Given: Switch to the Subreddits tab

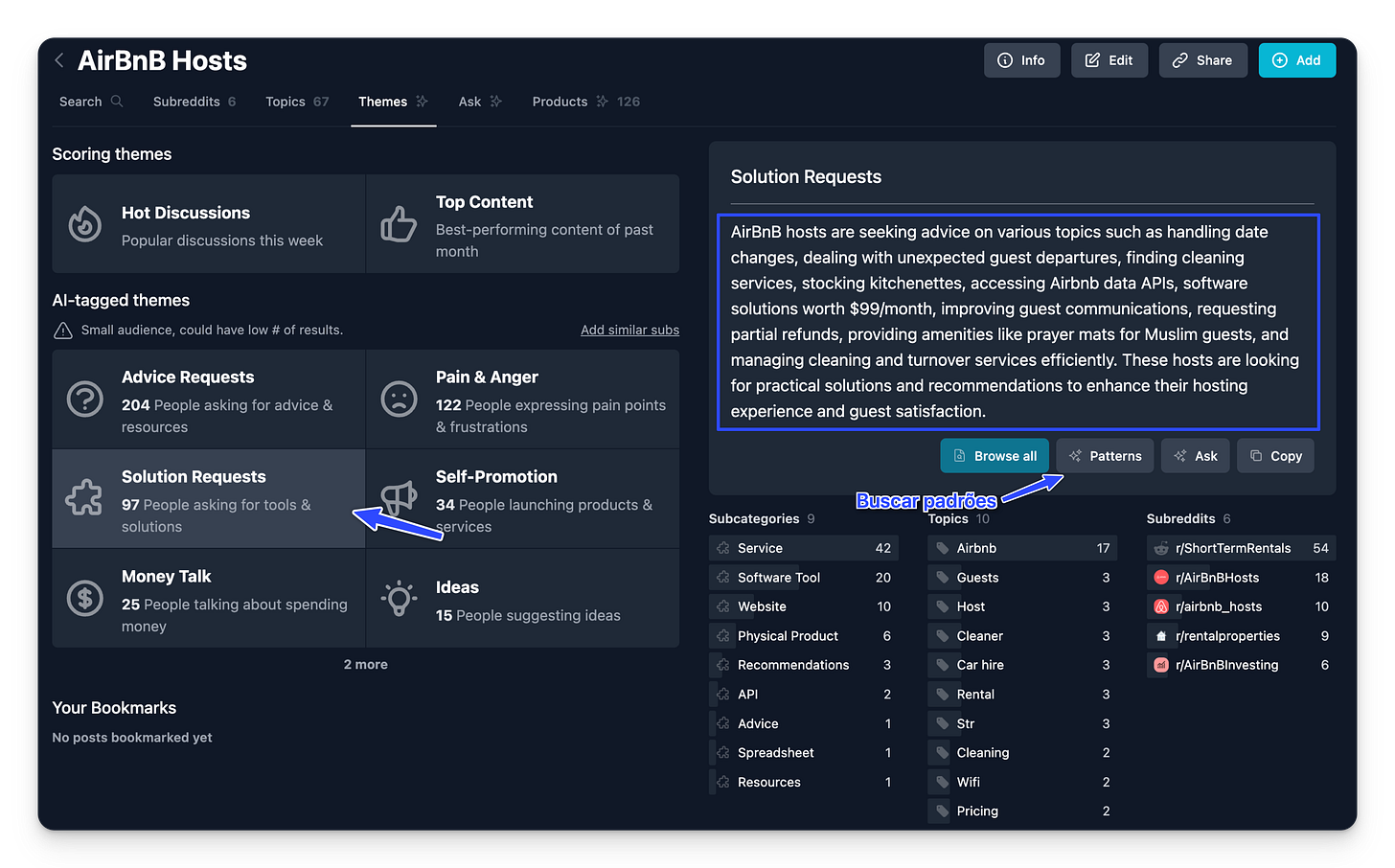Looking at the screenshot, I should [x=194, y=102].
